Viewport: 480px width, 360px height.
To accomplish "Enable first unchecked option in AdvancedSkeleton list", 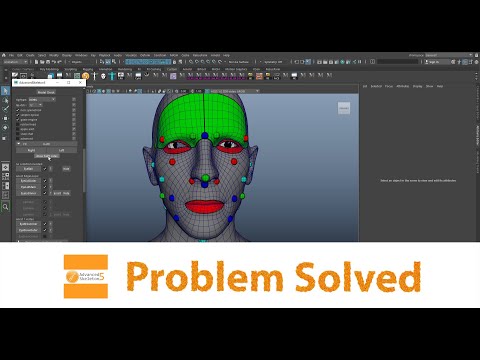I will [18, 124].
